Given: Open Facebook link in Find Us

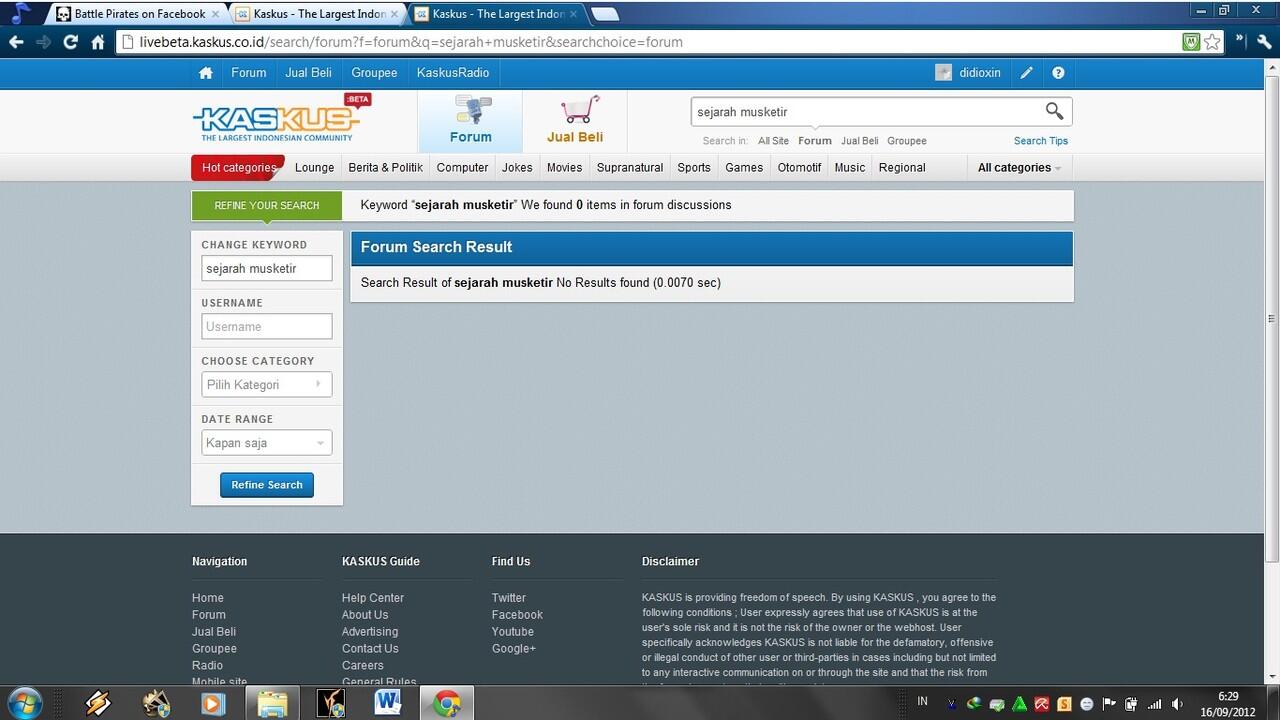Looking at the screenshot, I should 517,615.
